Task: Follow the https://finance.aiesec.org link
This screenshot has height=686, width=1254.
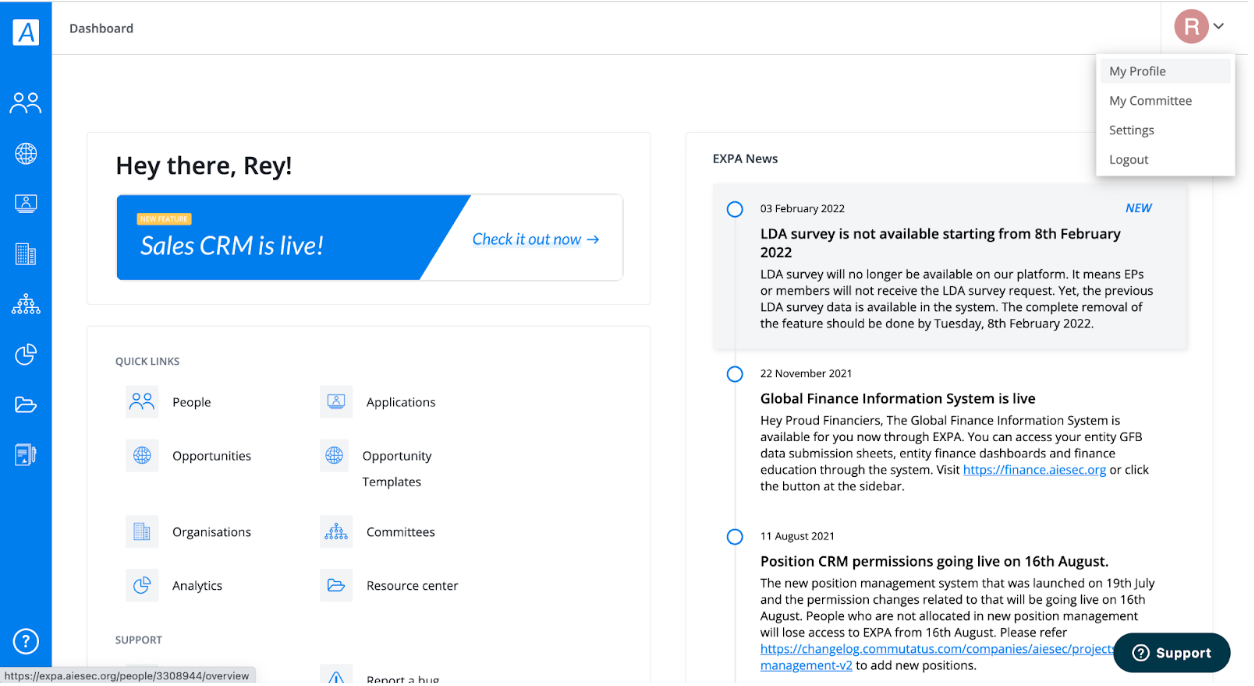Action: click(x=1034, y=469)
